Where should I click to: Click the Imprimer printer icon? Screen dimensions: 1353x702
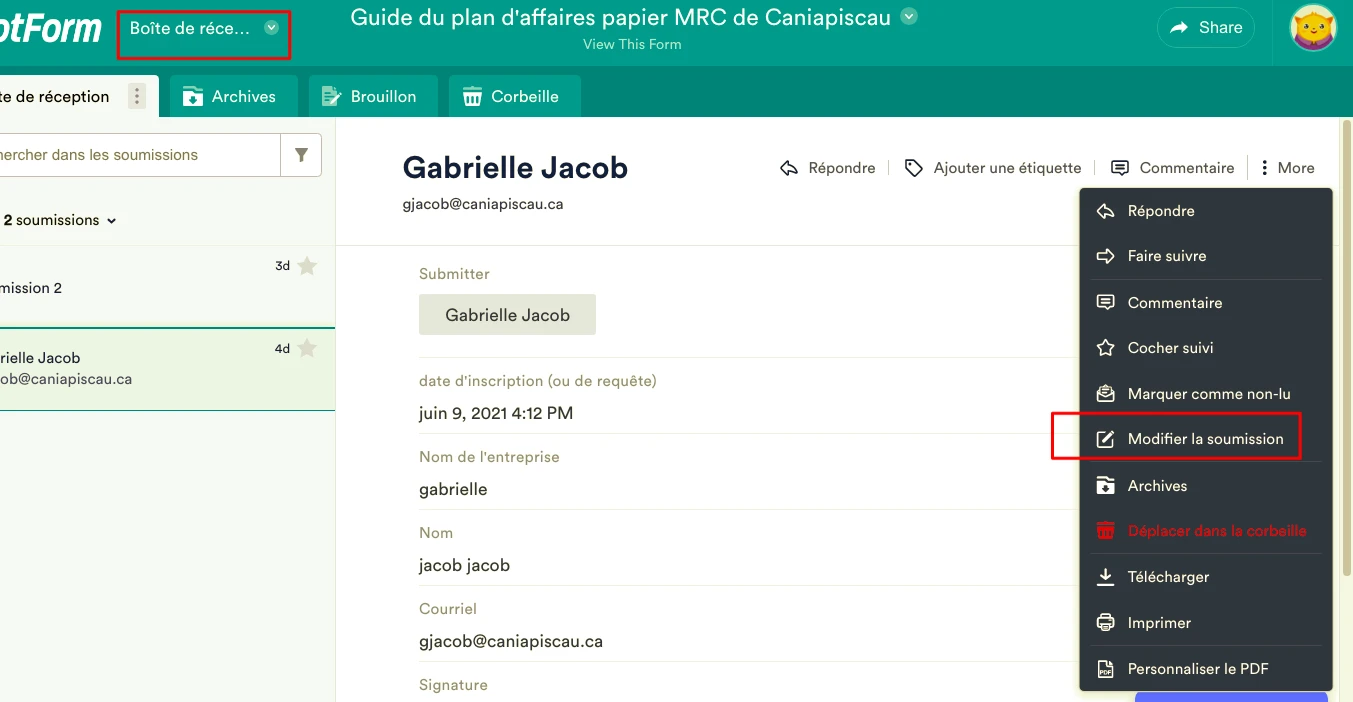pyautogui.click(x=1105, y=623)
